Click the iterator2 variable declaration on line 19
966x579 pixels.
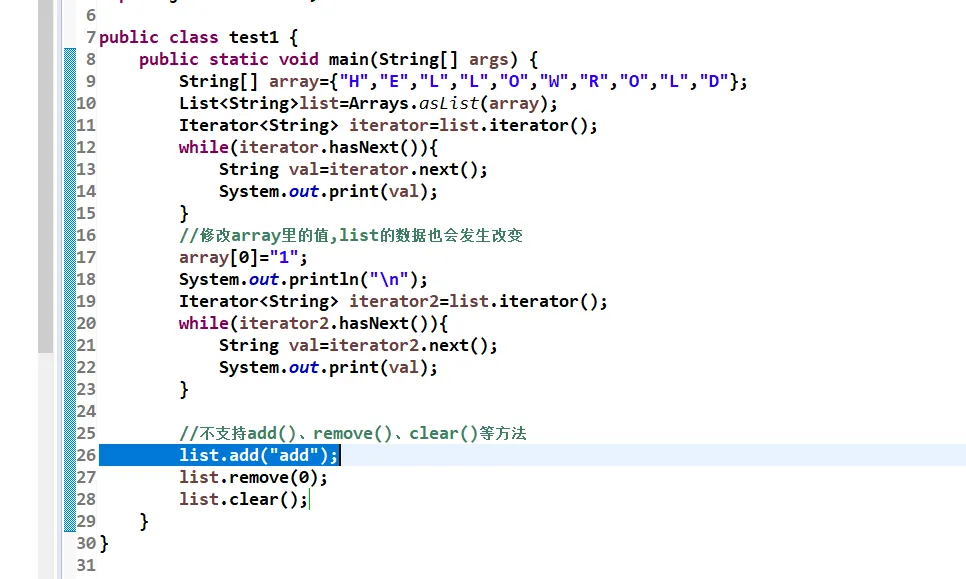click(393, 301)
